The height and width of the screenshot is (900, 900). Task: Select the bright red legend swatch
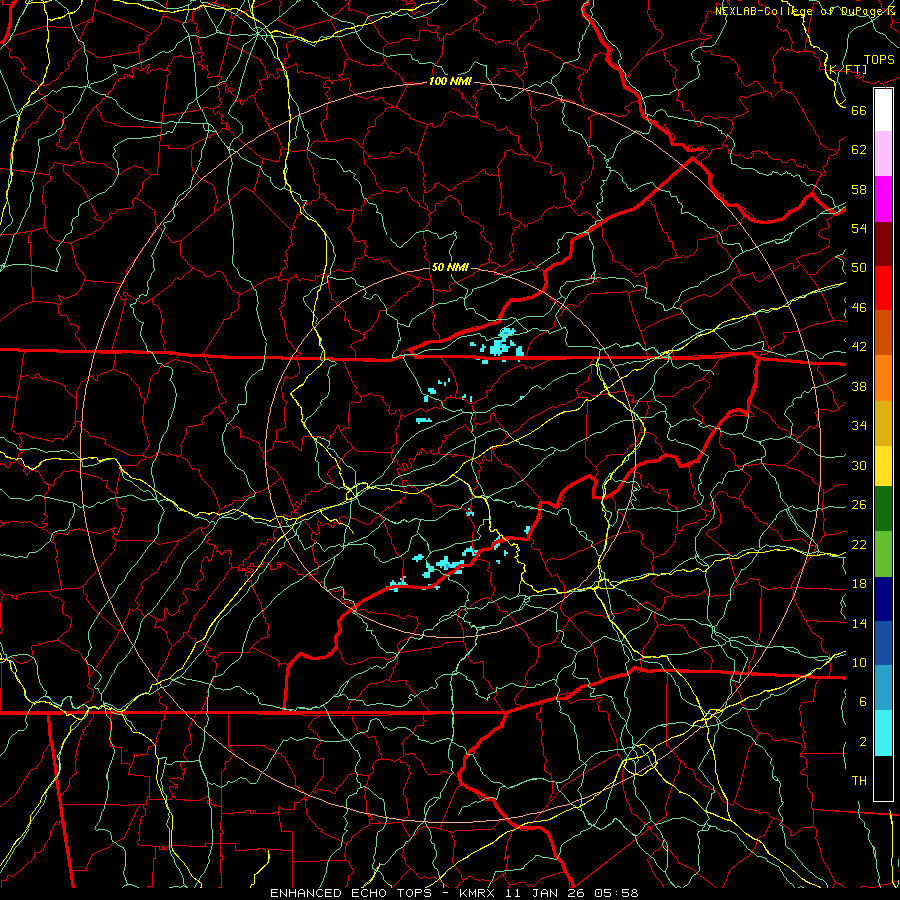pos(883,288)
